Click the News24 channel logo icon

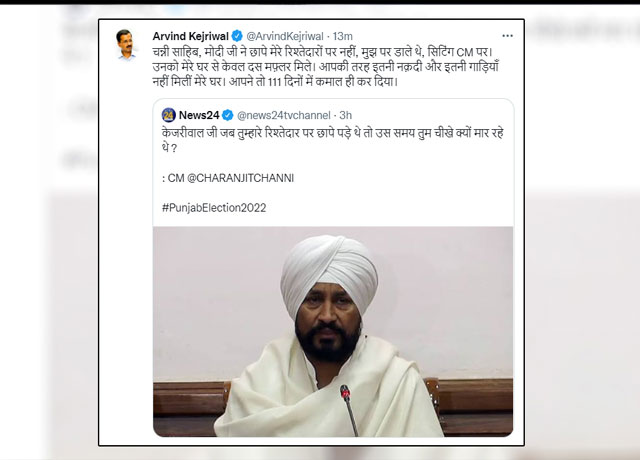169,116
